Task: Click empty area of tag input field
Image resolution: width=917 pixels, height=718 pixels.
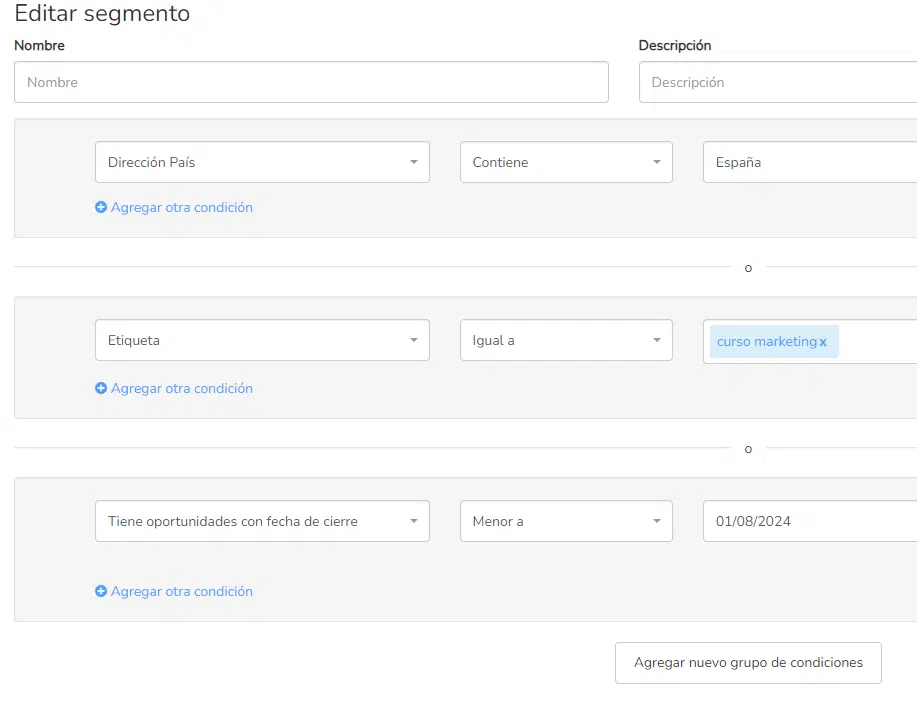Action: (877, 341)
